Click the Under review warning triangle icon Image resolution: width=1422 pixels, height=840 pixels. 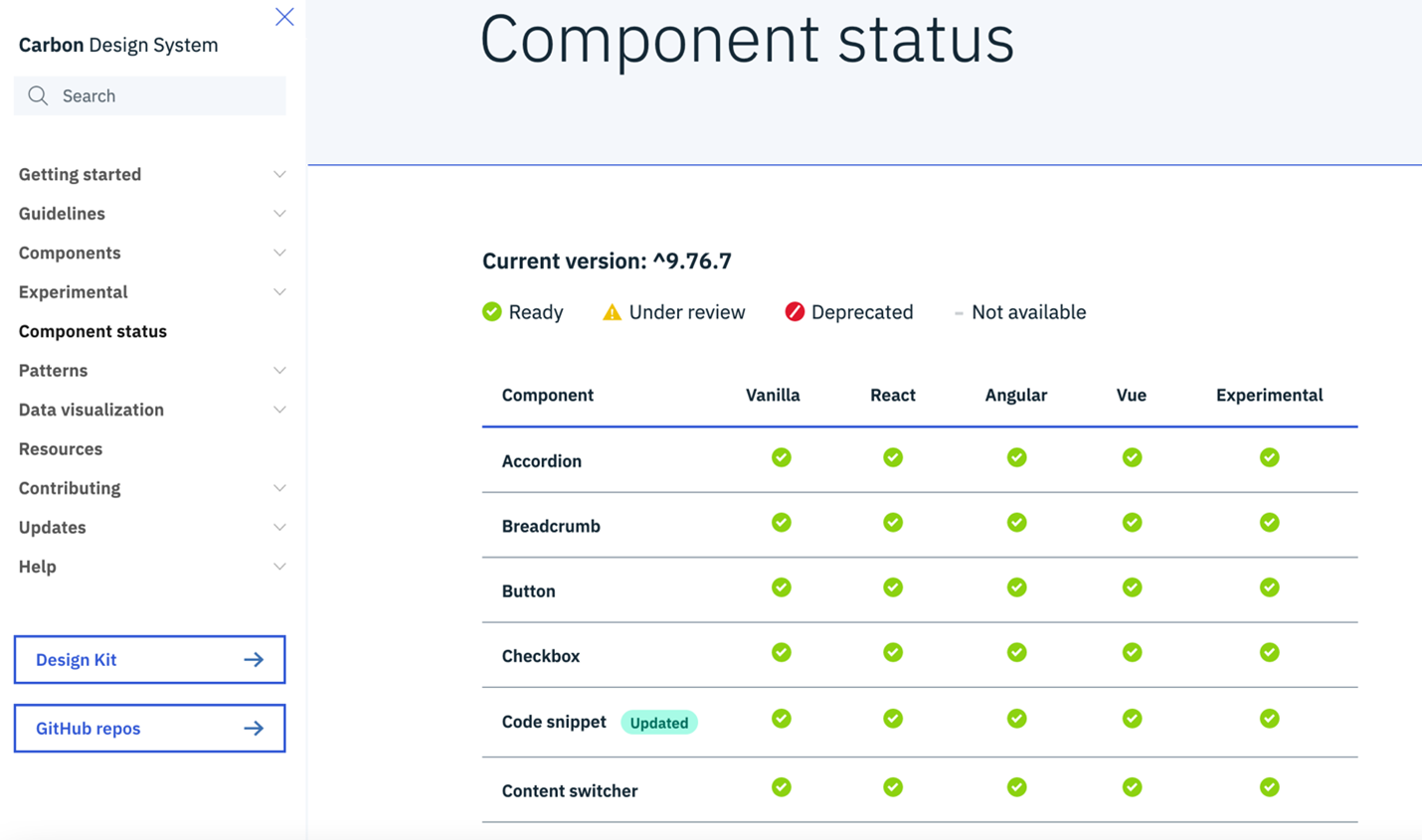[x=610, y=311]
